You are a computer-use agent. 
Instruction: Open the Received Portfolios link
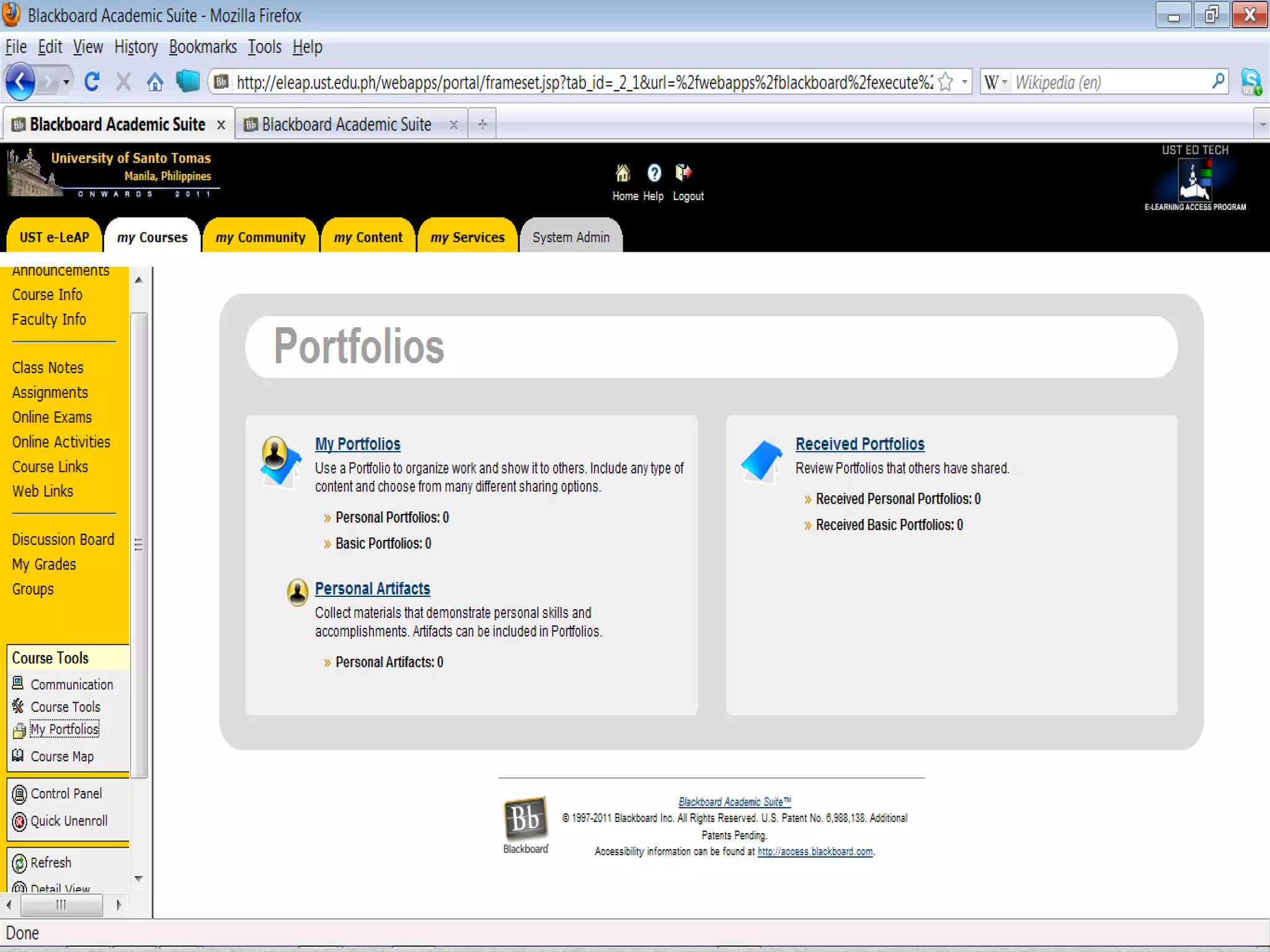click(x=859, y=444)
